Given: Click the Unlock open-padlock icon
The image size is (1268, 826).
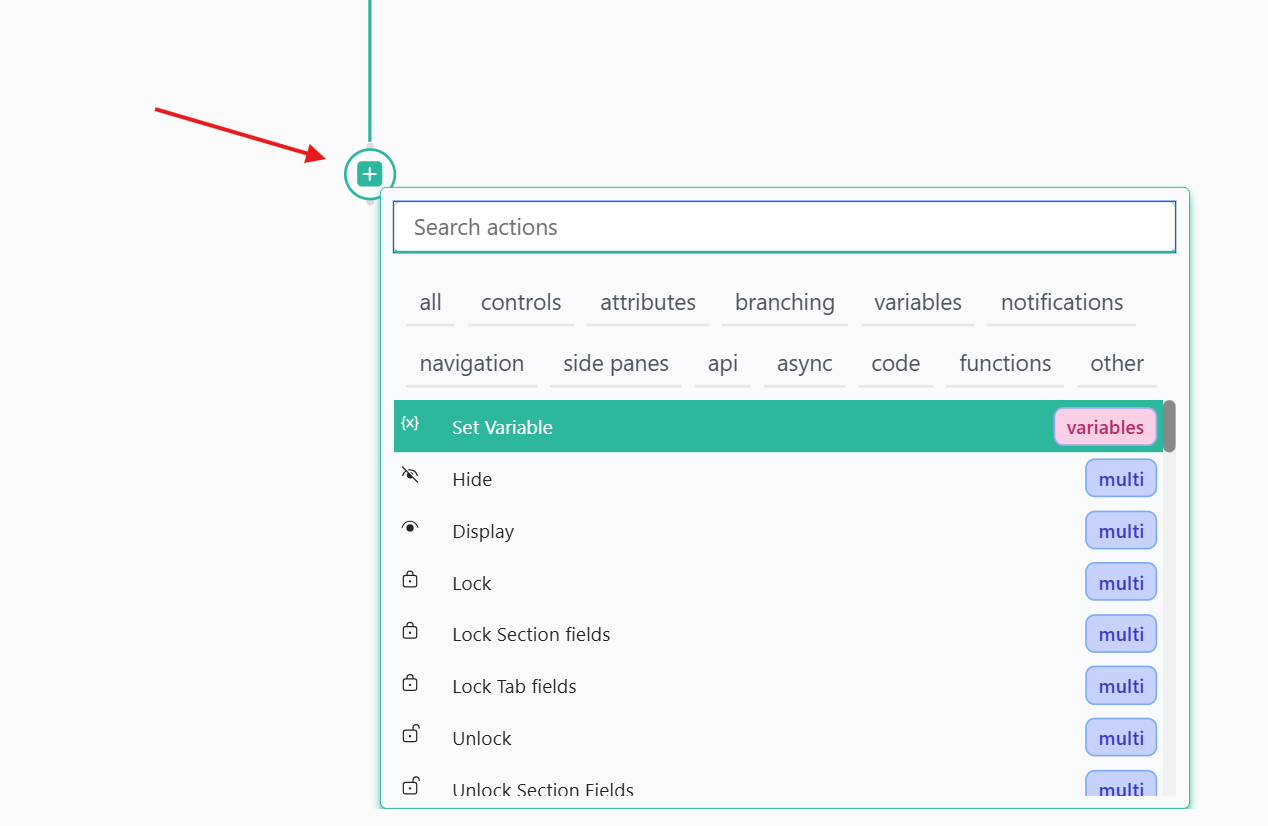Looking at the screenshot, I should coord(410,734).
